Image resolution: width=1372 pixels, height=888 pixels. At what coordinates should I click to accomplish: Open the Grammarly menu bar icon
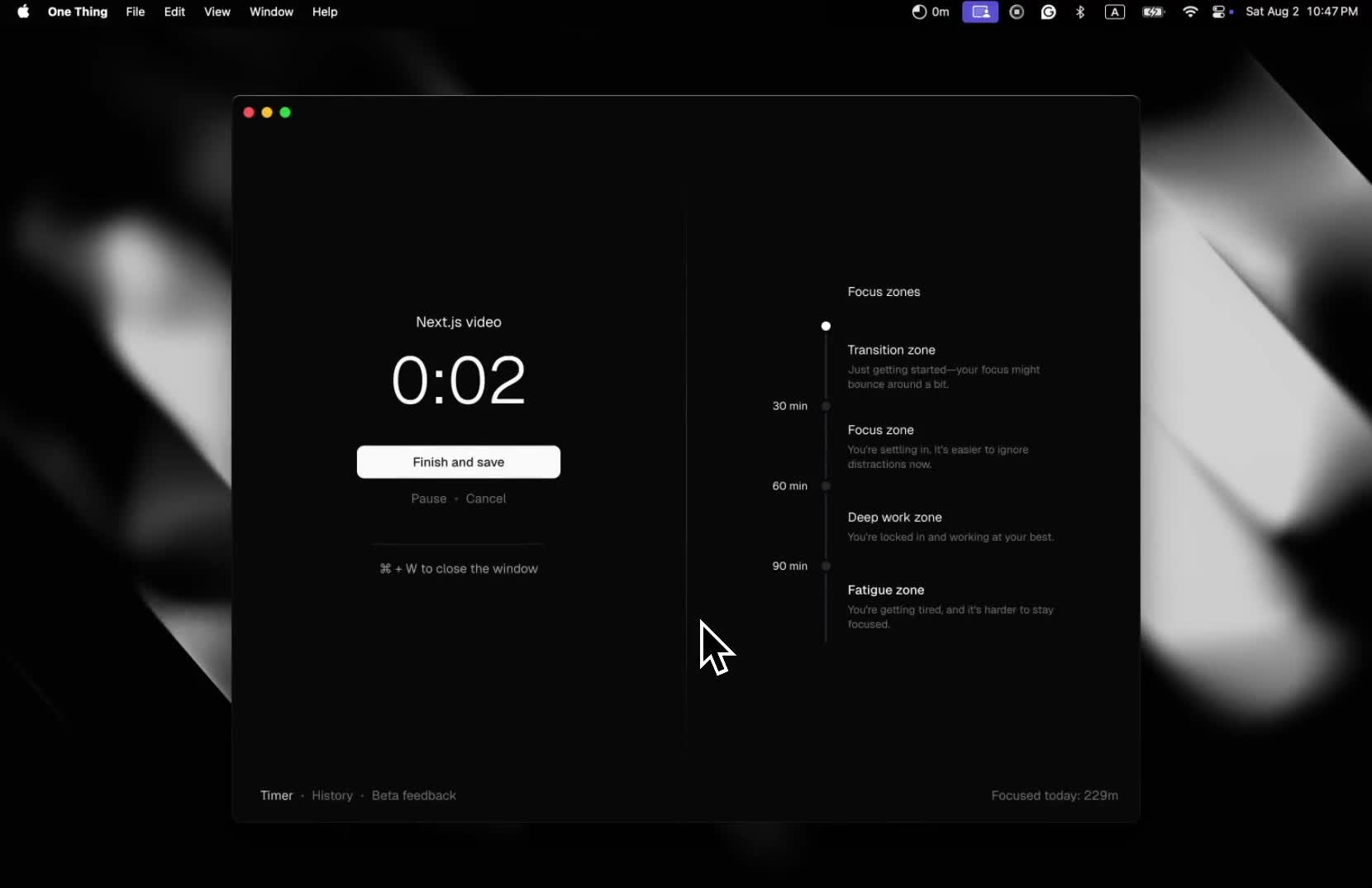point(1048,12)
